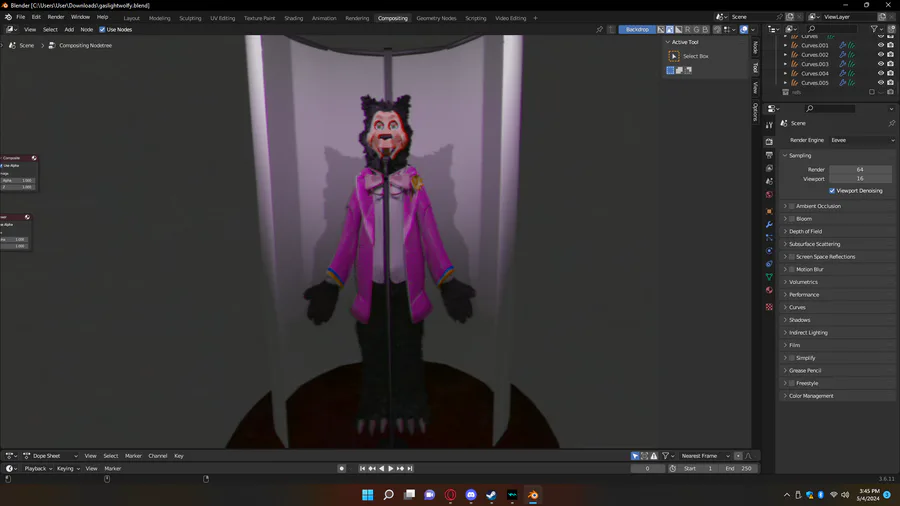Switch to the Geometry Nodes workspace tab
The width and height of the screenshot is (900, 506).
tap(436, 18)
